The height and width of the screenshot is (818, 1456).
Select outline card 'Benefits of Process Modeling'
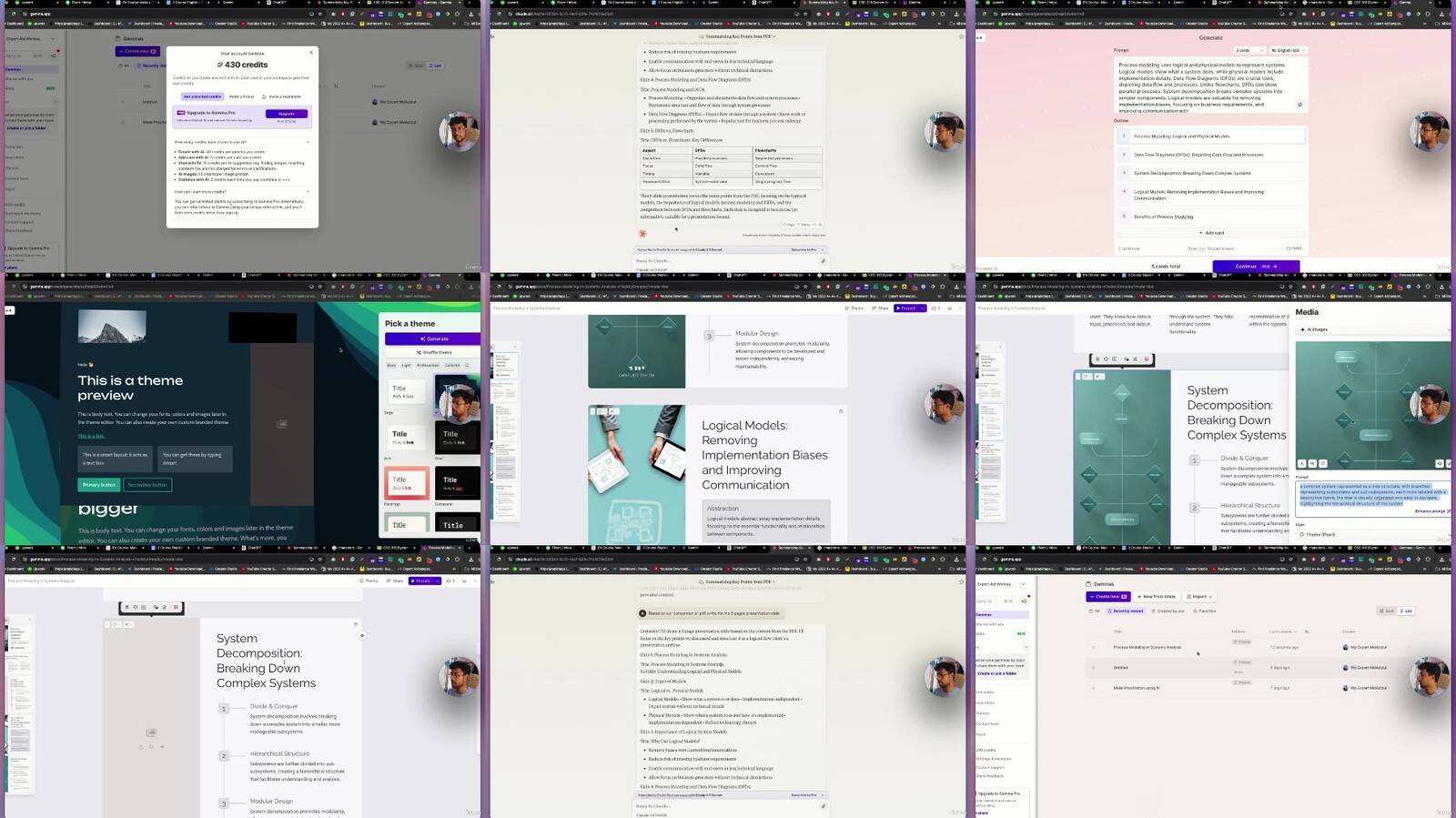coord(1210,217)
